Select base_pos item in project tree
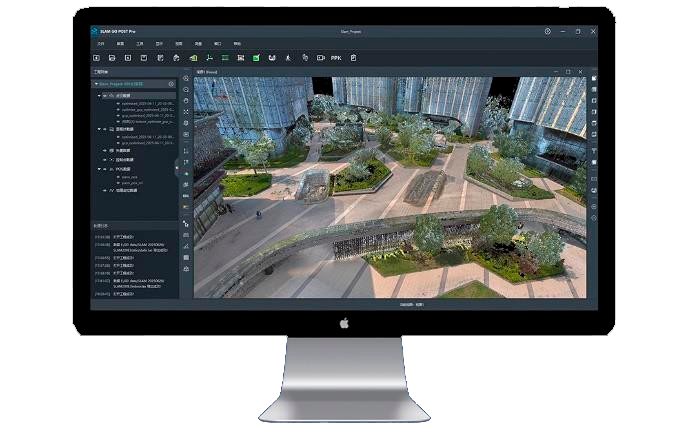 point(130,177)
